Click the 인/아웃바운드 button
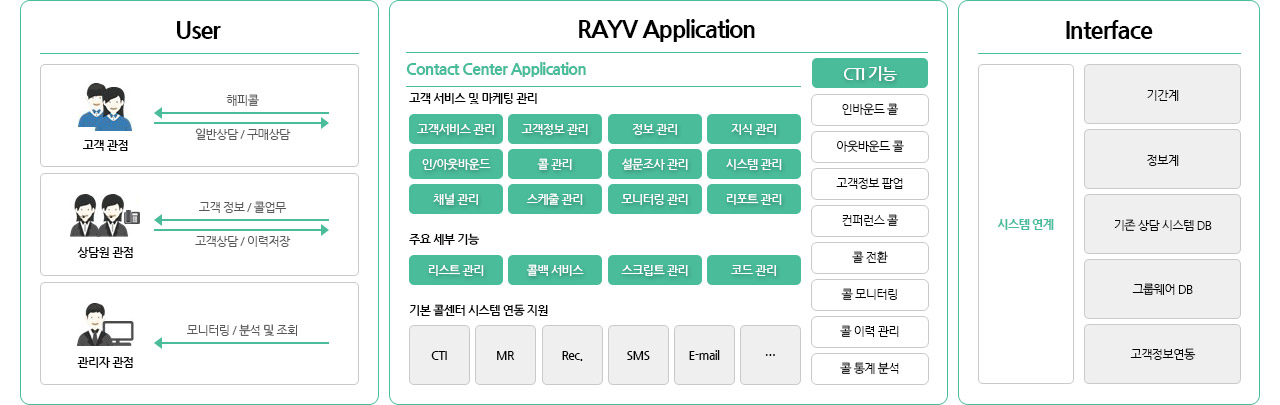The height and width of the screenshot is (405, 1280). (455, 164)
